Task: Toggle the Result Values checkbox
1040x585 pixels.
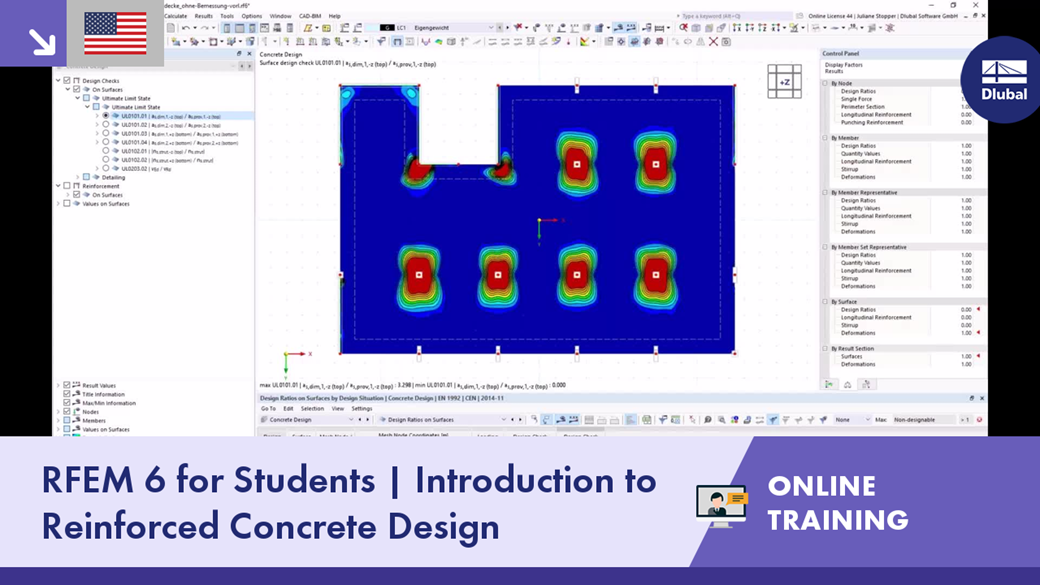Action: tap(67, 385)
